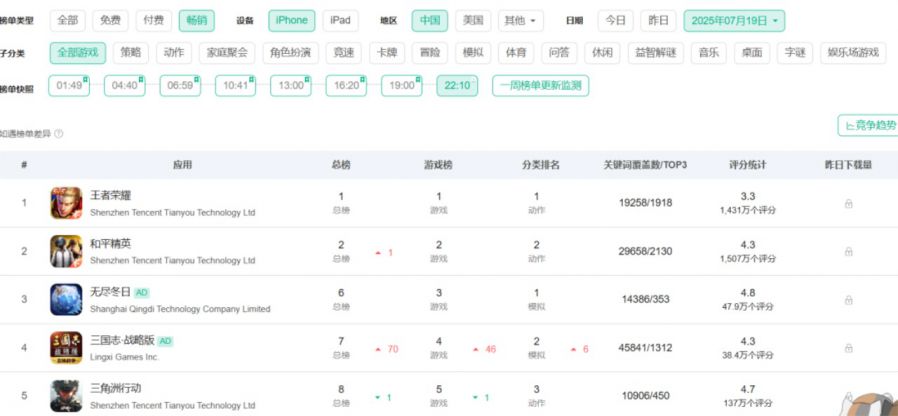Select the 畅销 chart type filter
This screenshot has height=416, width=898.
[196, 21]
